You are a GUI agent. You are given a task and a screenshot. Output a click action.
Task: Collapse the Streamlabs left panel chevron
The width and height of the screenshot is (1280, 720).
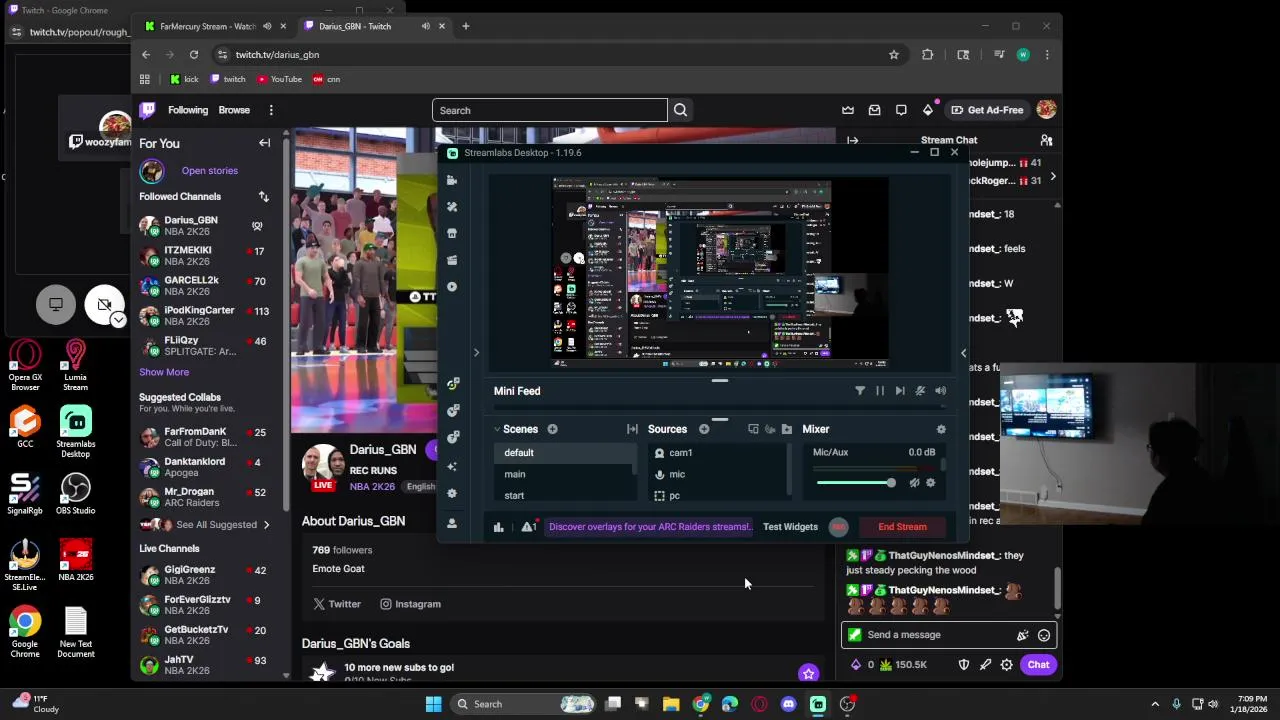476,352
